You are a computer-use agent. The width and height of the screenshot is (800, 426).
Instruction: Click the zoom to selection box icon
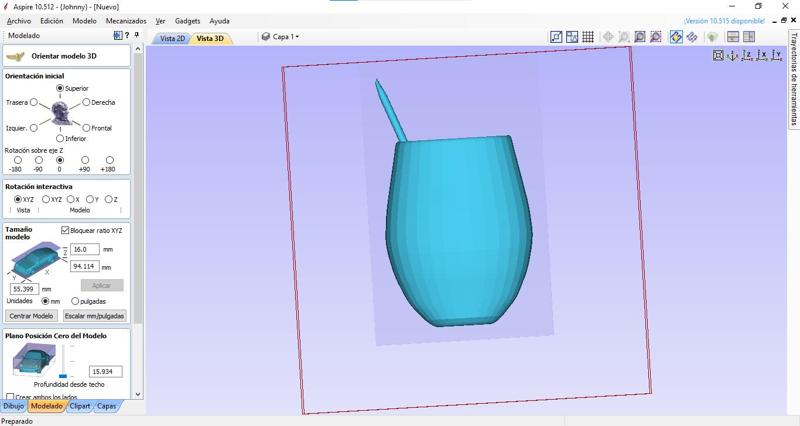point(656,37)
